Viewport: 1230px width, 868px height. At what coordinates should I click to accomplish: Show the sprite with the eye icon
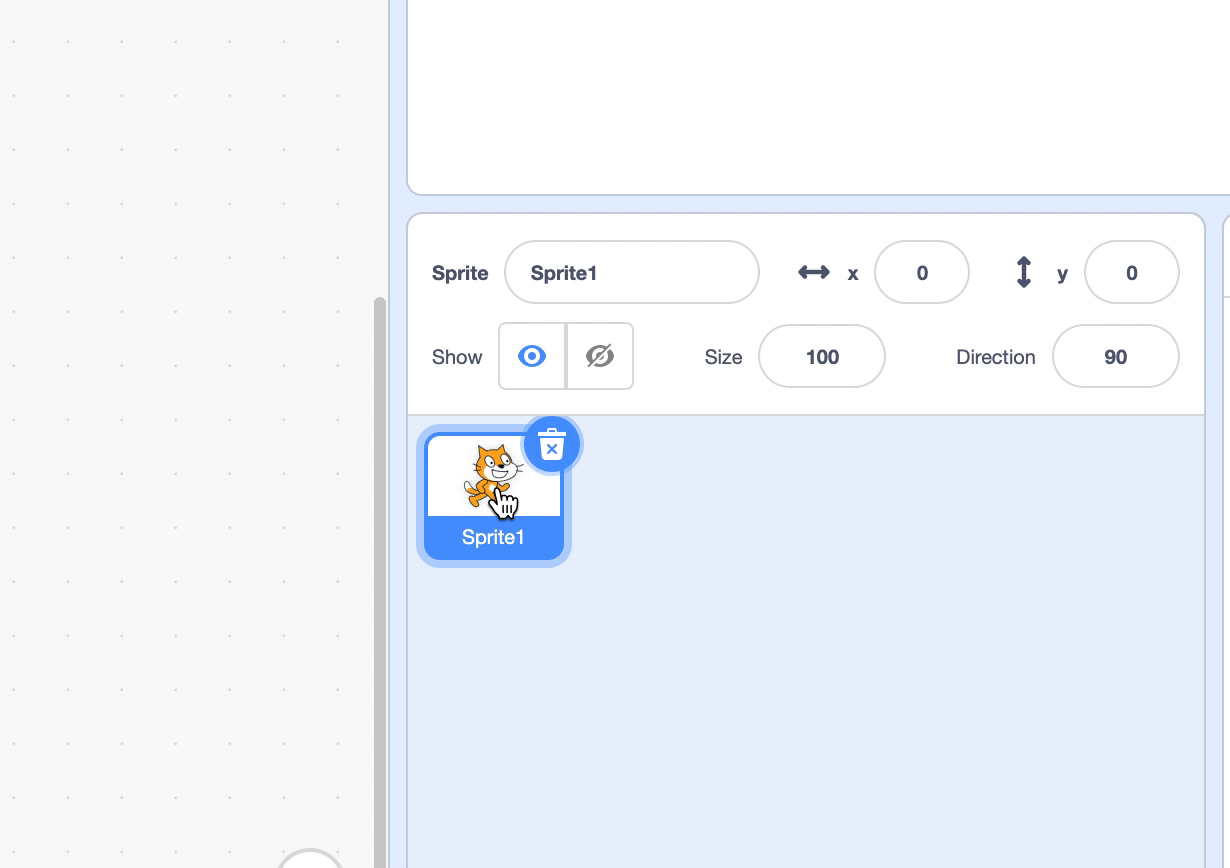pyautogui.click(x=532, y=356)
